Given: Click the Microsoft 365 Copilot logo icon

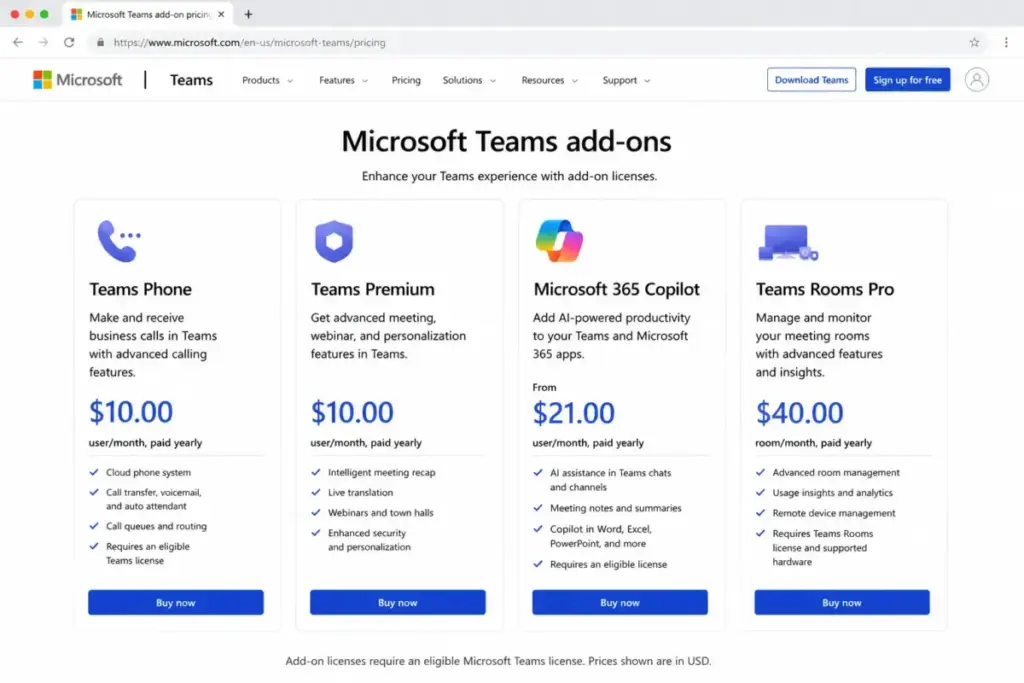Looking at the screenshot, I should point(559,241).
